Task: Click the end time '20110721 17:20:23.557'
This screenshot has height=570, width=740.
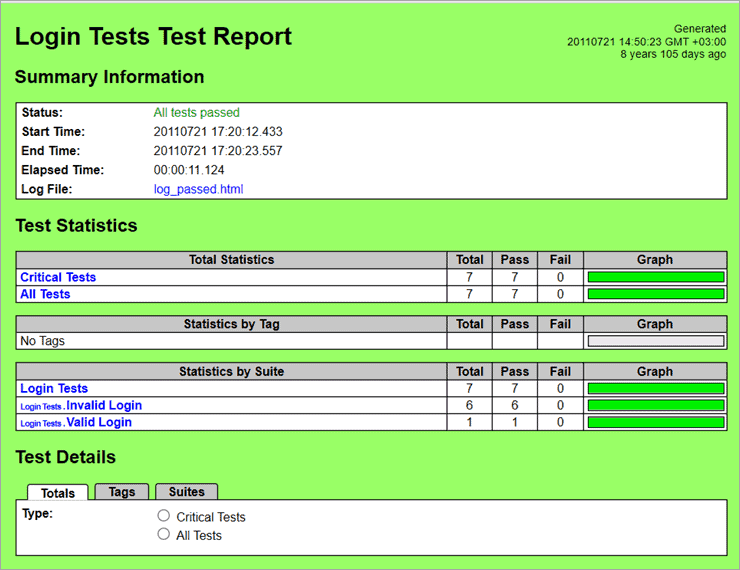Action: [x=218, y=151]
